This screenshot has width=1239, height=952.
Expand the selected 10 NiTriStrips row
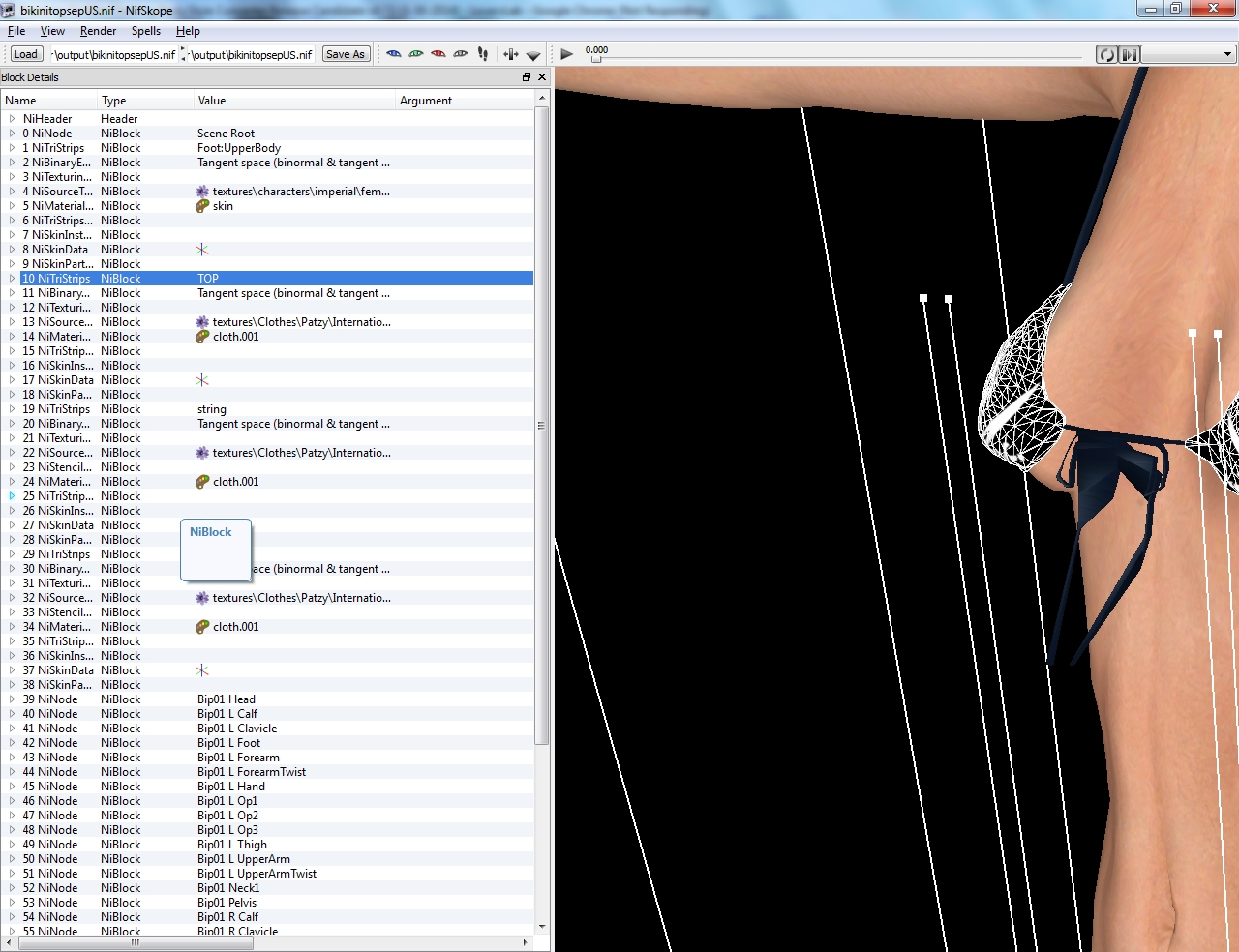pos(12,279)
